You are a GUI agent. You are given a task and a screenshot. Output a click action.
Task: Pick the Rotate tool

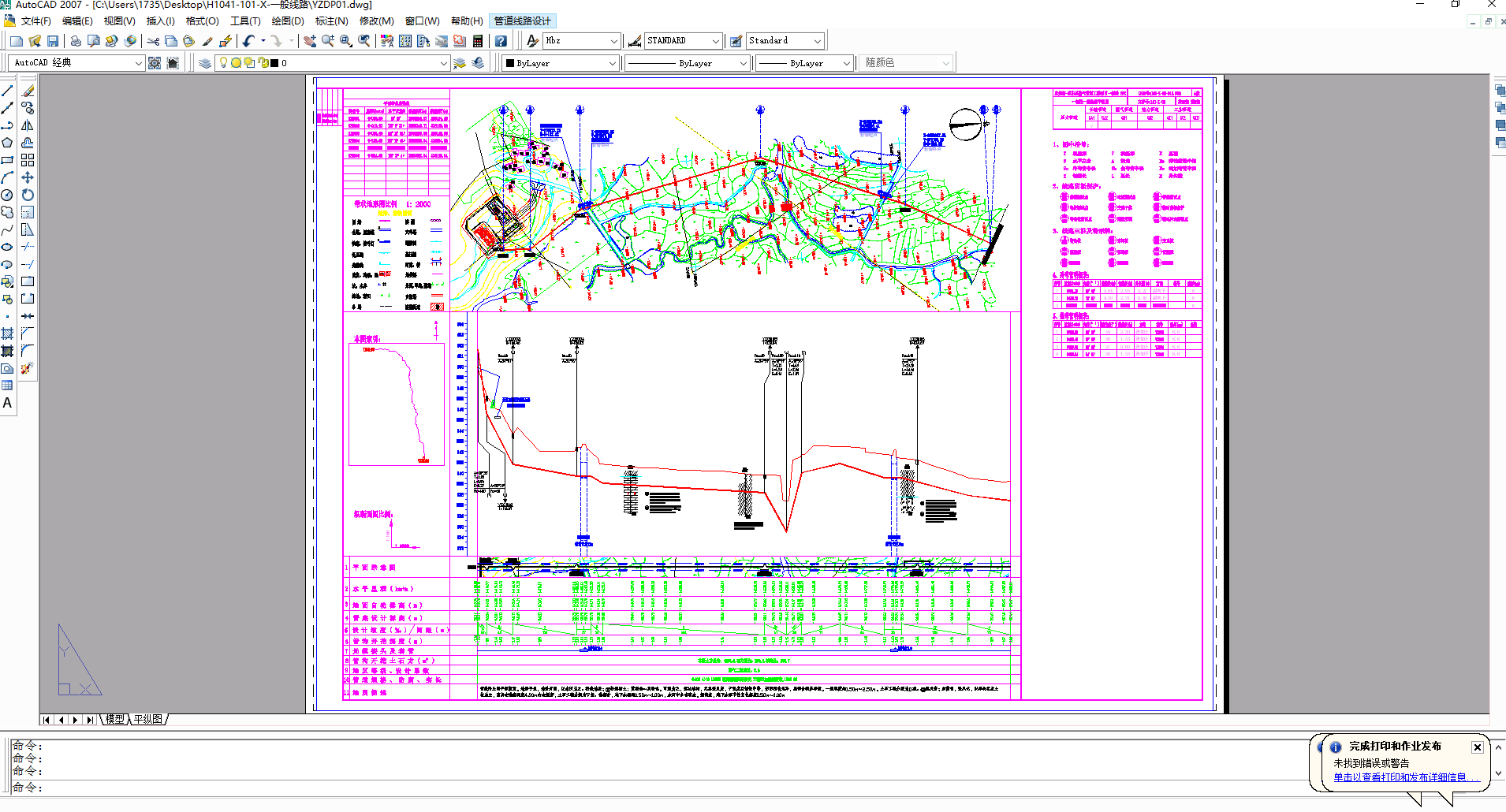[28, 195]
